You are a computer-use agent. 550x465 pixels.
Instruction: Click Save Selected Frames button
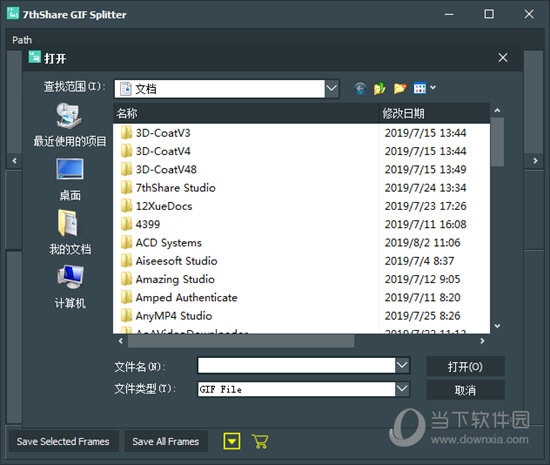tap(63, 441)
